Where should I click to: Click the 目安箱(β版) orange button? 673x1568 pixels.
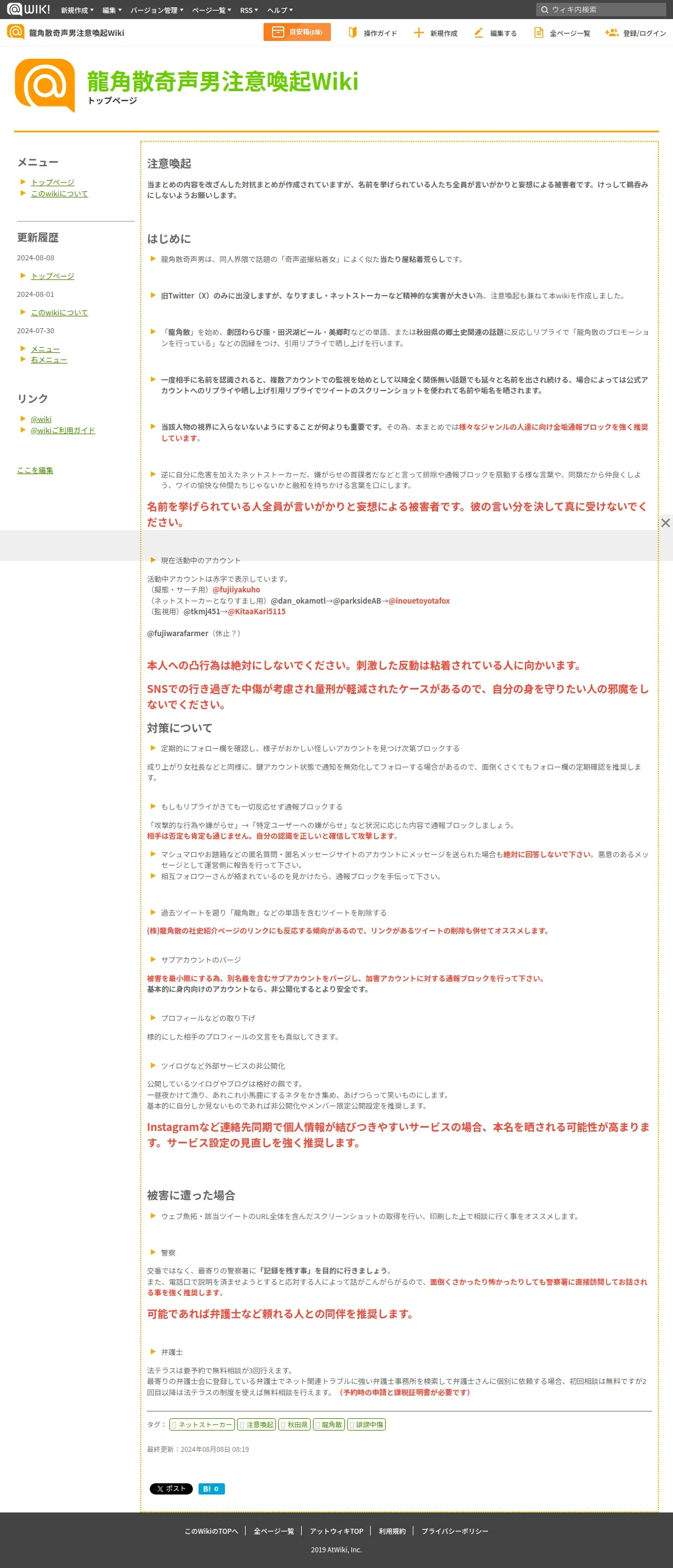click(297, 33)
